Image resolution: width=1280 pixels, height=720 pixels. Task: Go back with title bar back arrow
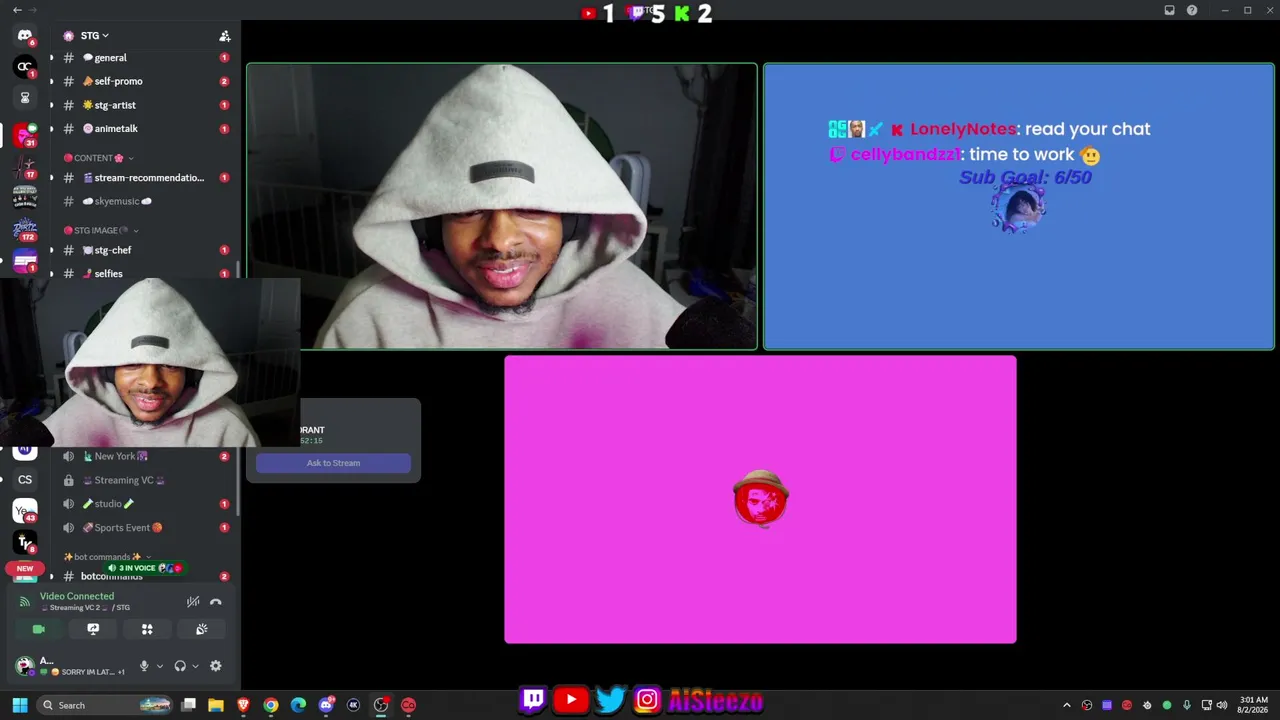17,10
